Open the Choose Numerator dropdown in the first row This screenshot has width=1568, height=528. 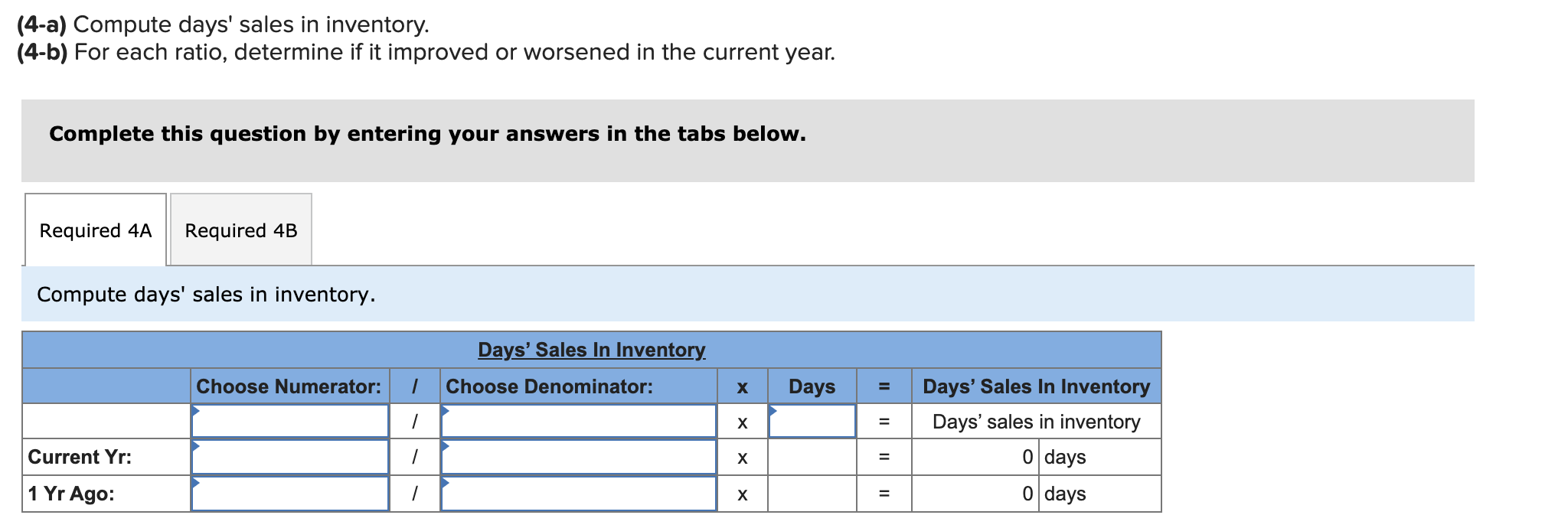[289, 421]
